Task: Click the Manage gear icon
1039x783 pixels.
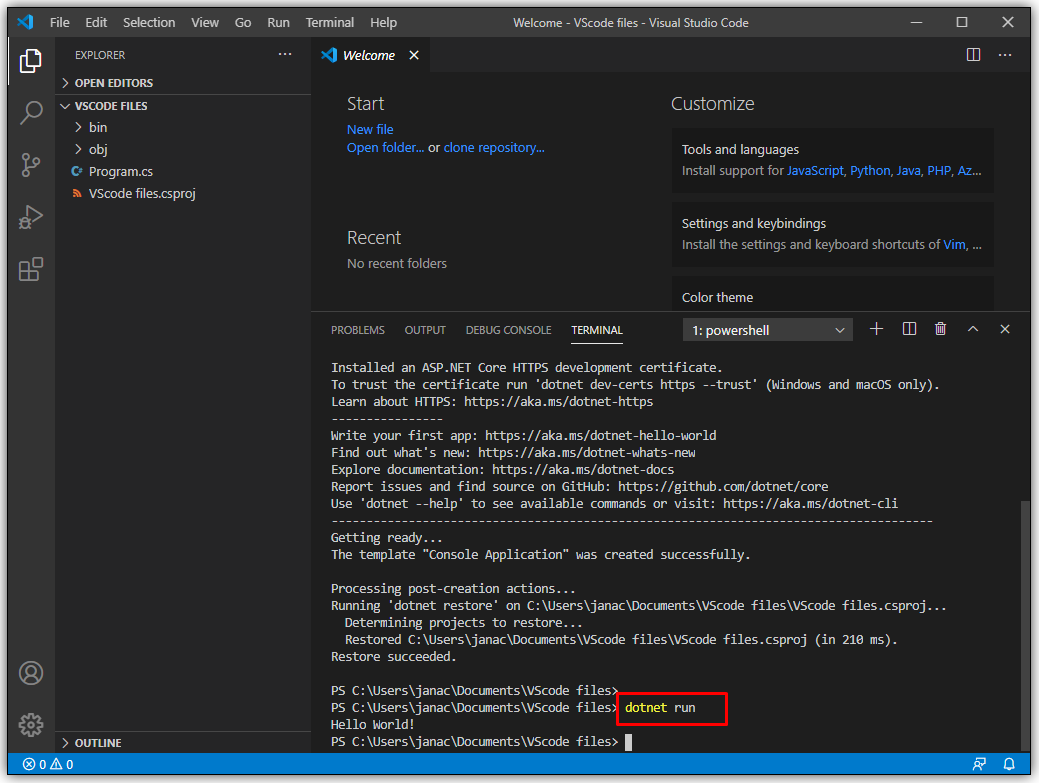Action: point(31,724)
